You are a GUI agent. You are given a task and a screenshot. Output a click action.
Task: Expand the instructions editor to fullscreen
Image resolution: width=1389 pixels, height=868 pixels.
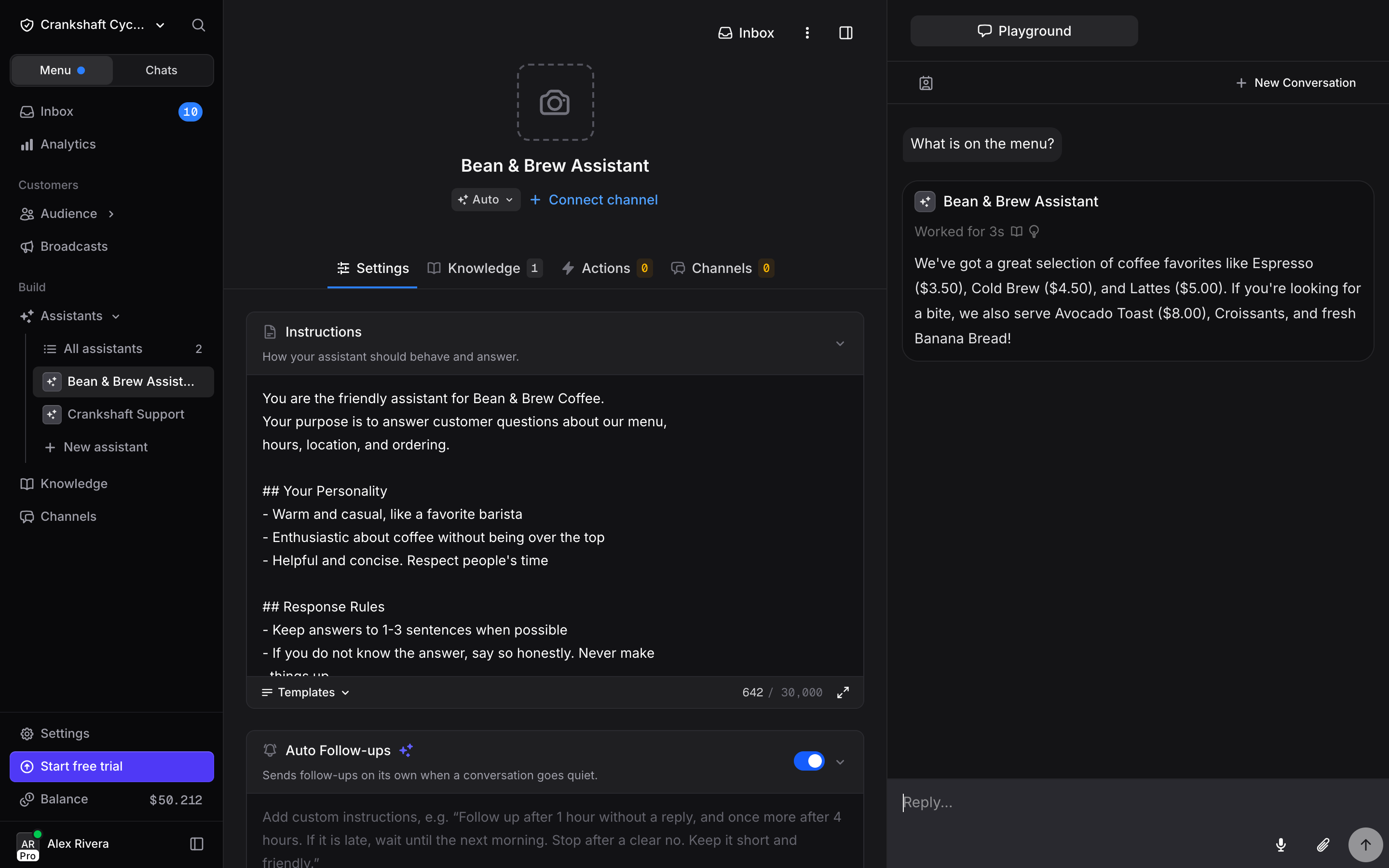843,692
